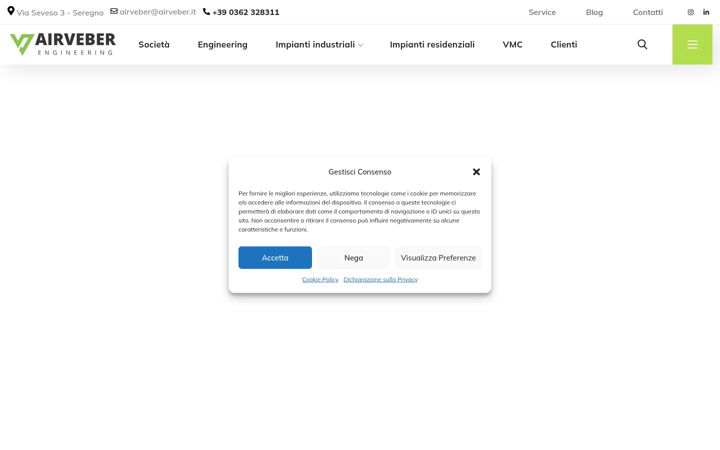Open the Contatti link
720x450 pixels.
pyautogui.click(x=648, y=12)
